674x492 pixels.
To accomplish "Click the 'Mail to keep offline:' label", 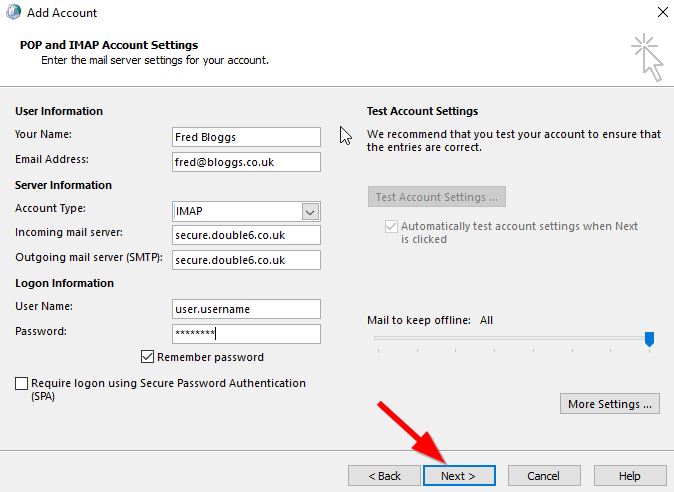I will 419,320.
